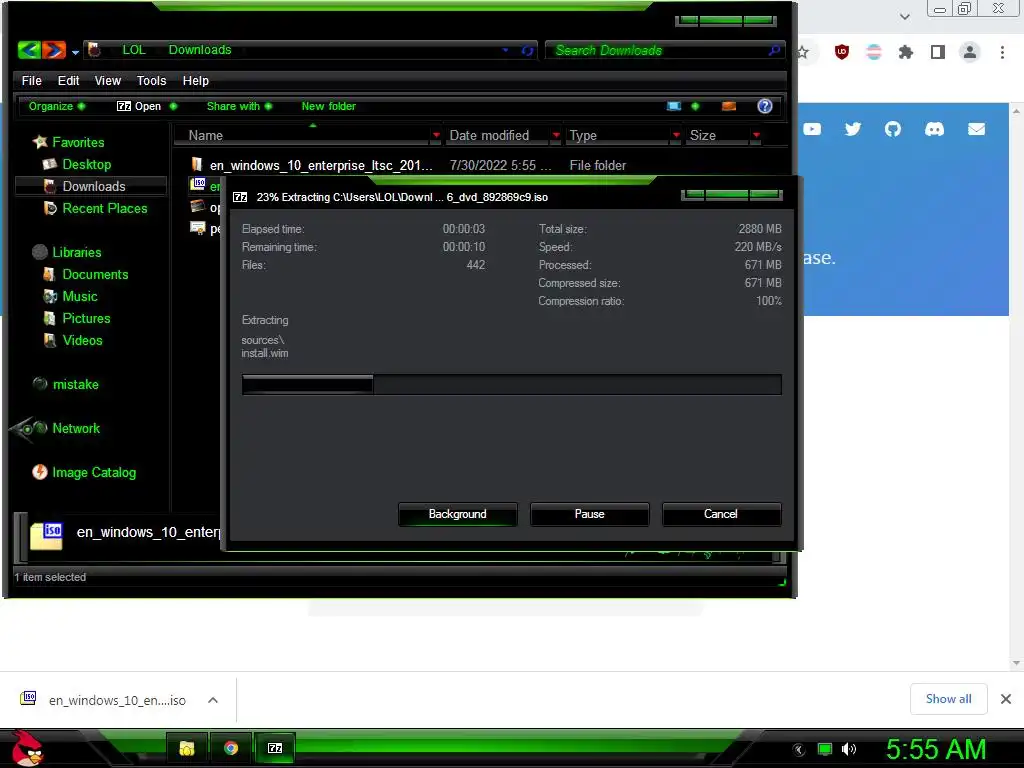Open the Chrome three-dot menu
The height and width of the screenshot is (768, 1024).
[1002, 52]
